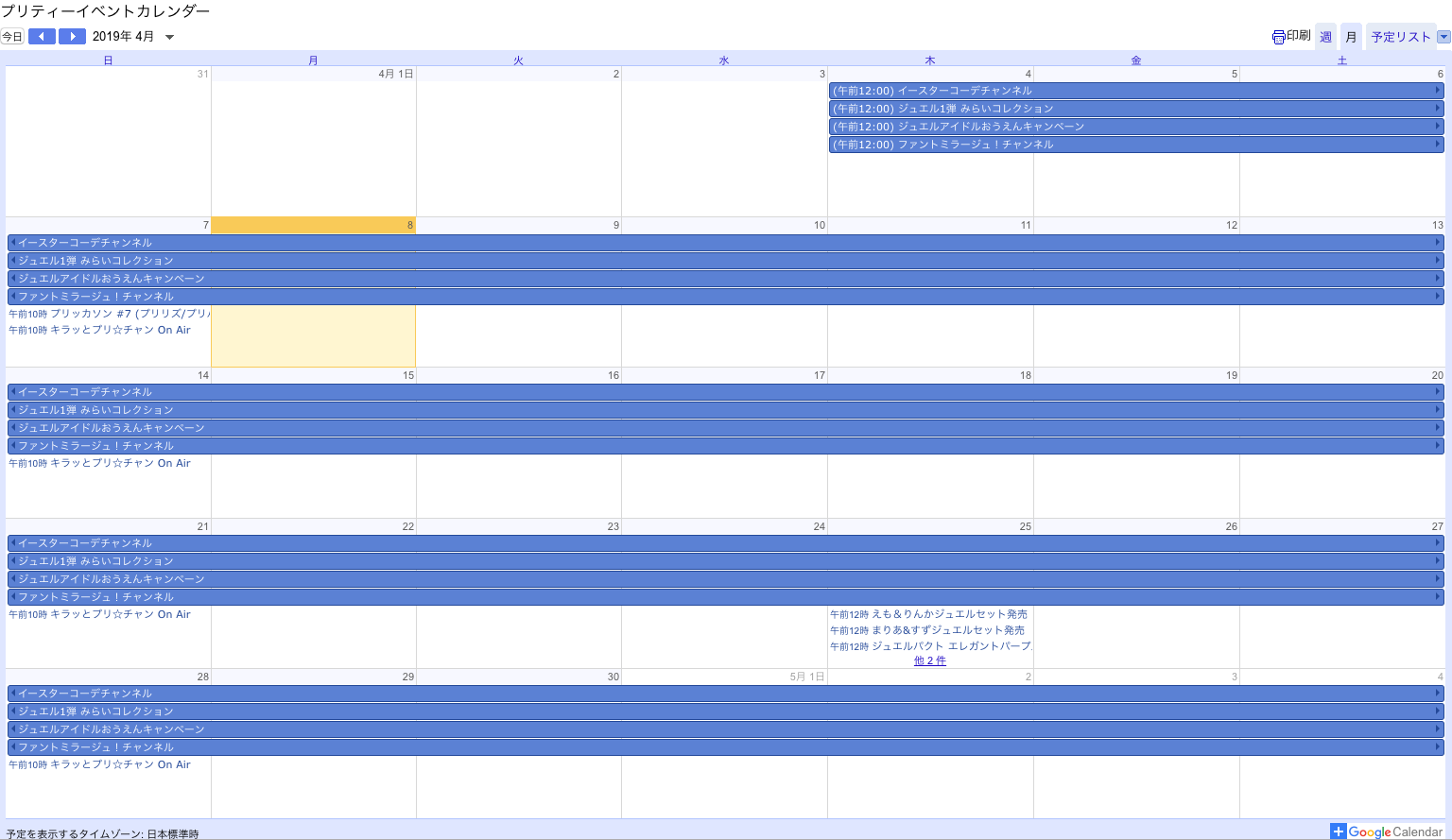
Task: Open キラッとプリ☆チャン On Air on April 14
Action: coord(99,463)
